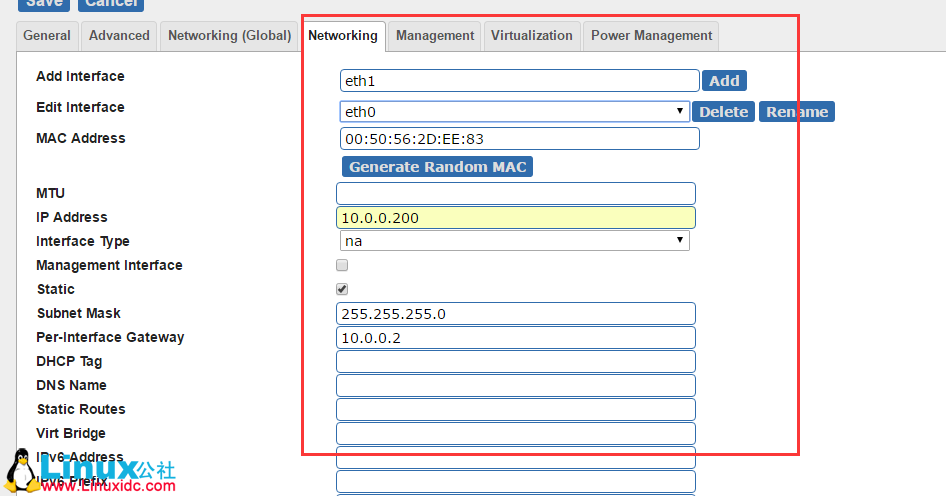Focus the empty MTU field
The height and width of the screenshot is (496, 946).
click(516, 194)
